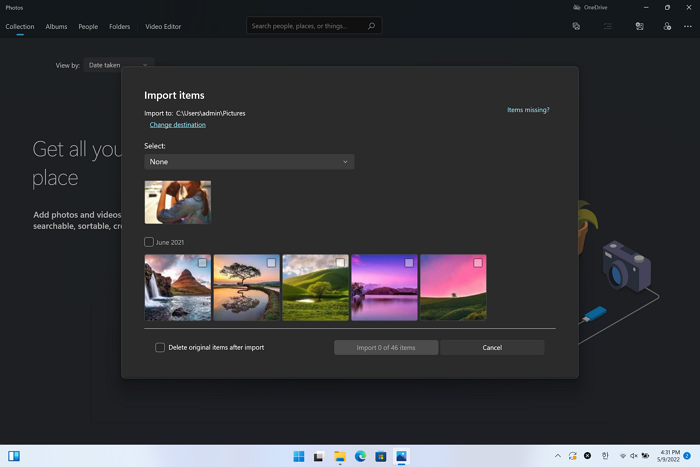The image size is (700, 467).
Task: Open the Date taken view-by dropdown
Action: (x=118, y=65)
